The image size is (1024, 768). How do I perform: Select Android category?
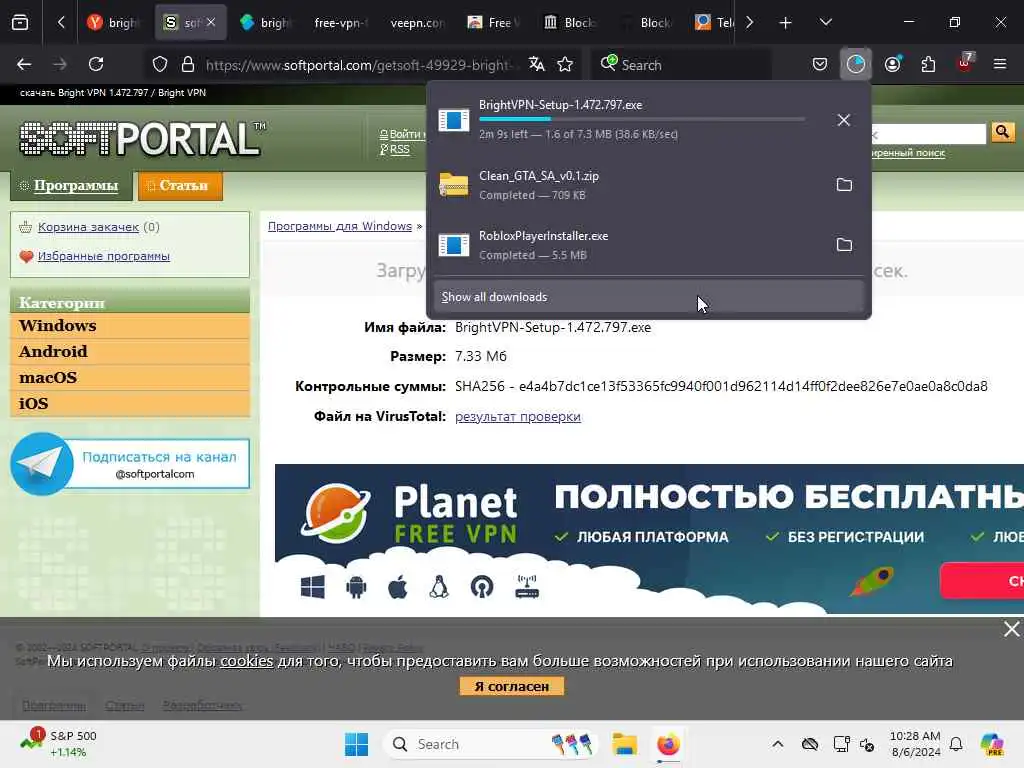pos(130,351)
